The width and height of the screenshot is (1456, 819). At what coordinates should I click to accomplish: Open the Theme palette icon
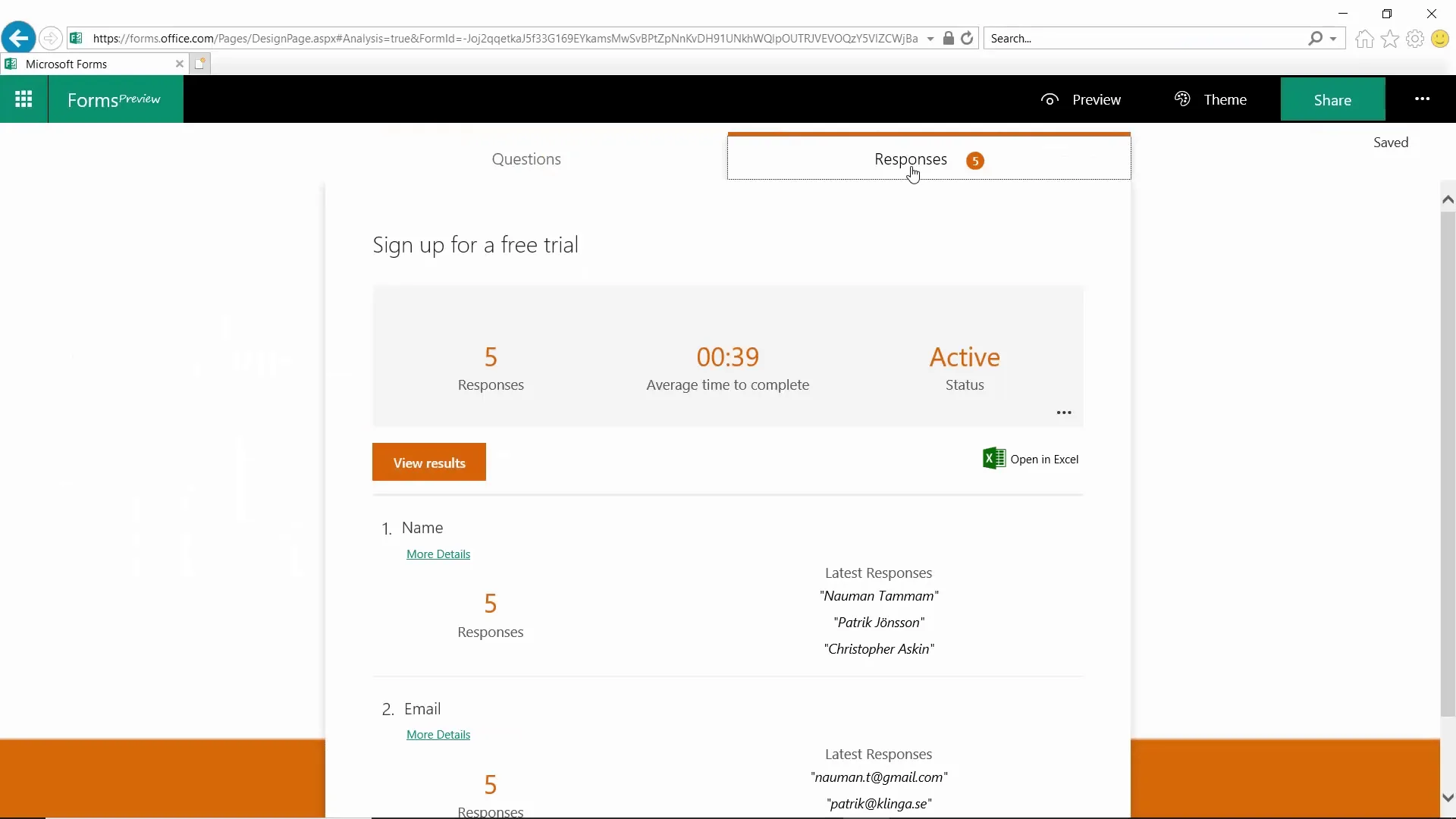[1182, 99]
